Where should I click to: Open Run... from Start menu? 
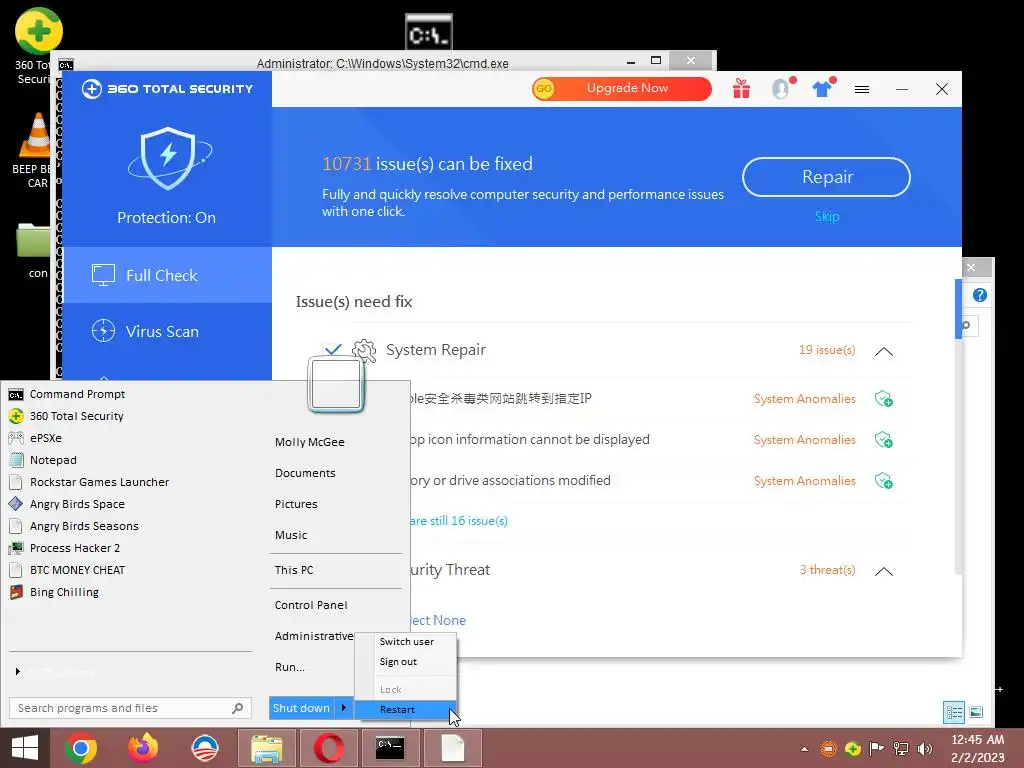point(289,667)
